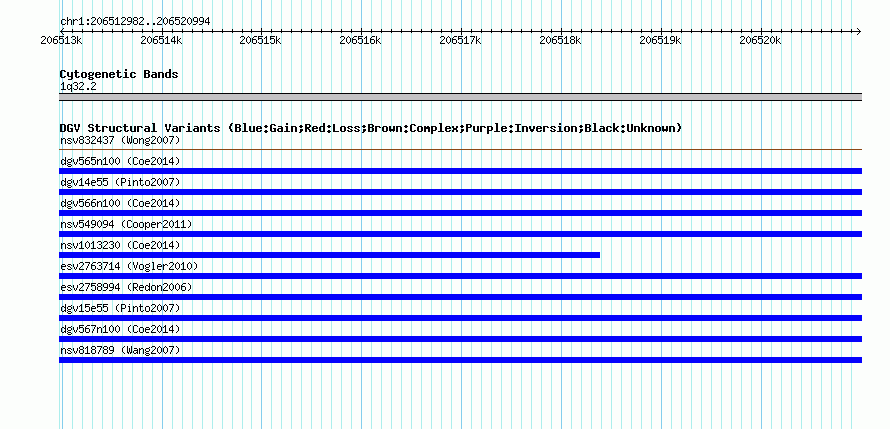The width and height of the screenshot is (890, 429).
Task: Click the 206516k ruler tick label
Action: (360, 41)
